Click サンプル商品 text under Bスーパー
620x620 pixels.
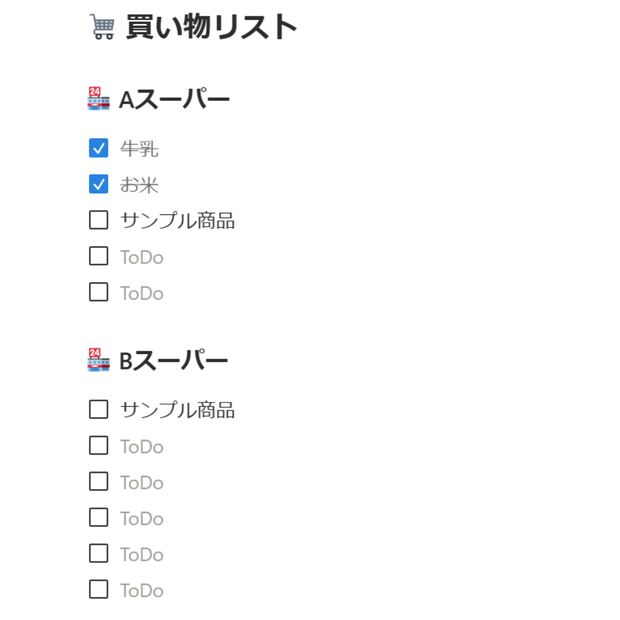pos(178,410)
